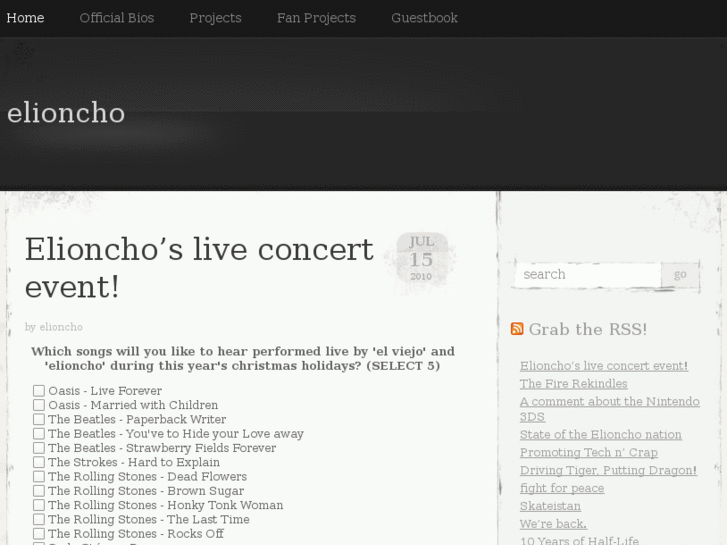Check Oasis - Live Forever
Viewport: 727px width, 545px height.
click(39, 391)
